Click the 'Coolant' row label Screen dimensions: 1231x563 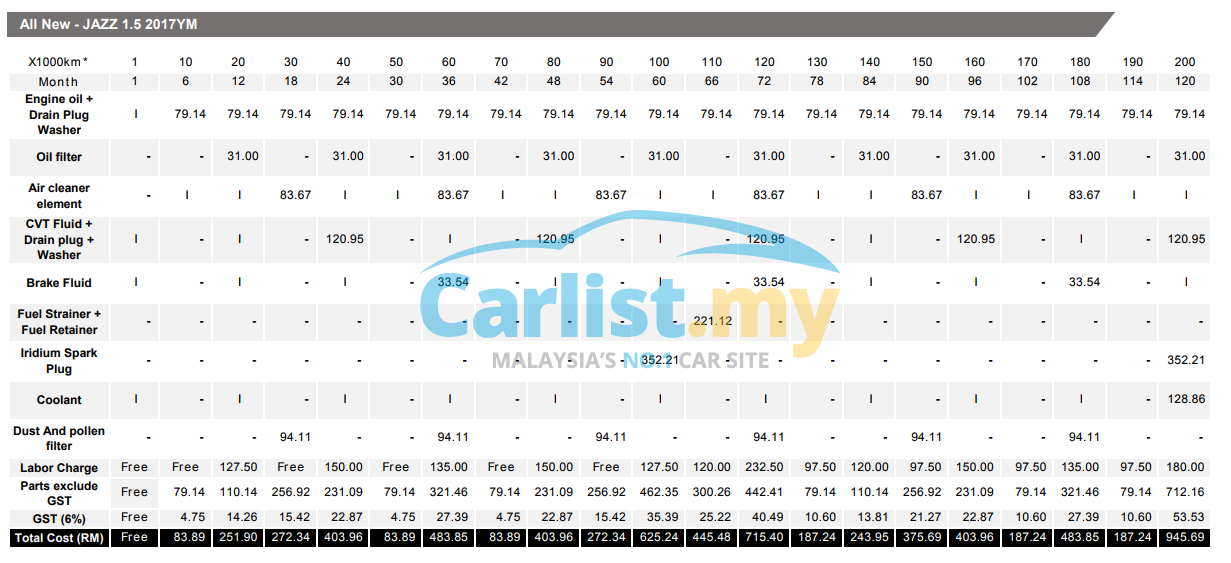point(59,399)
